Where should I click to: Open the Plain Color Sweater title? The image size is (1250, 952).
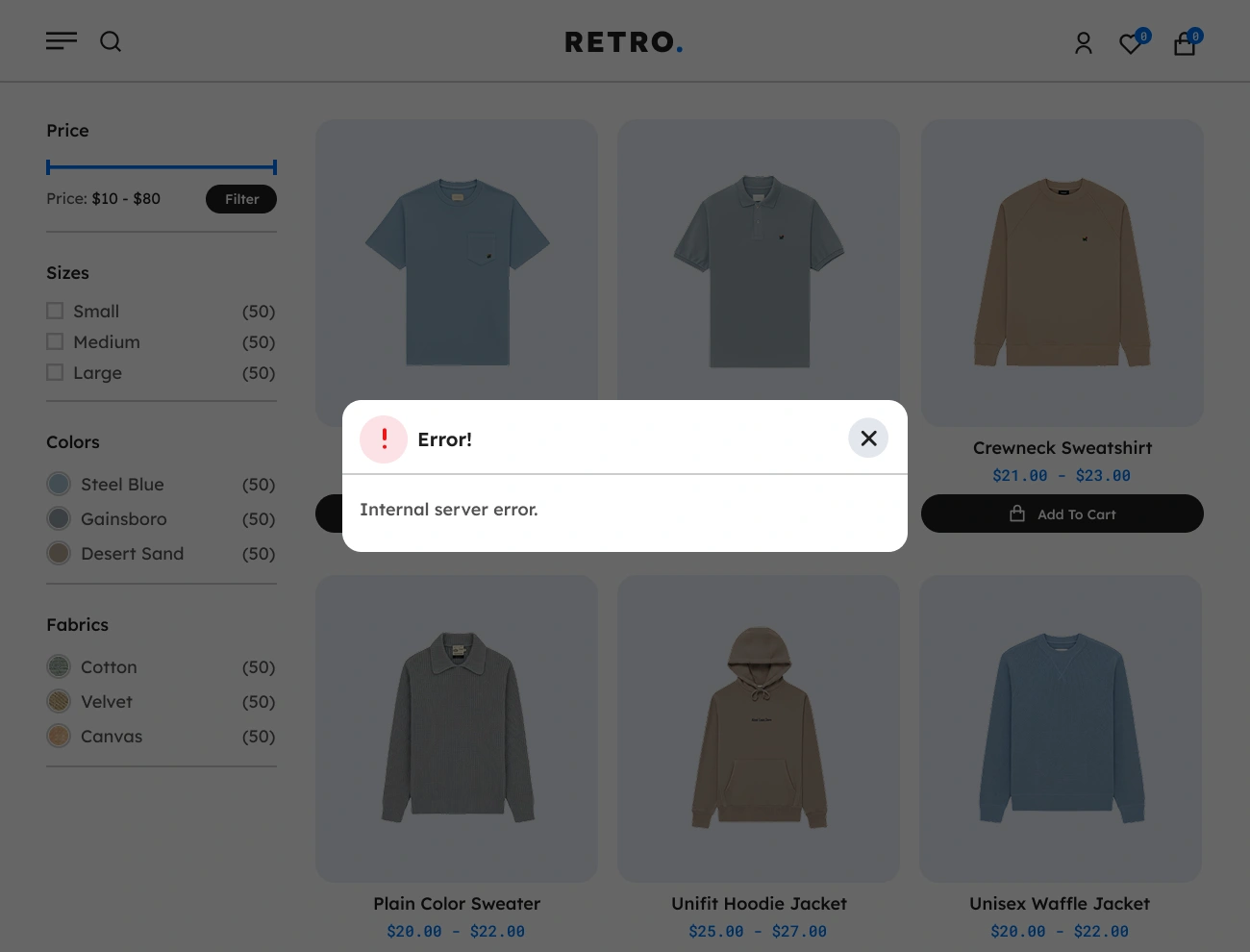pyautogui.click(x=457, y=904)
